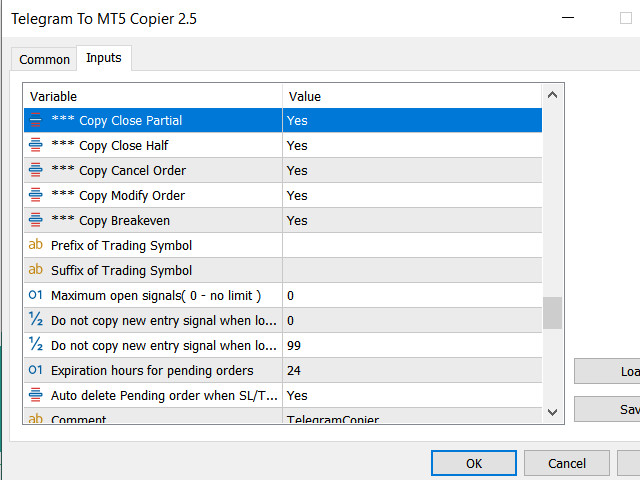
Task: Open the Yes value for Copy Modify Order
Action: (412, 195)
